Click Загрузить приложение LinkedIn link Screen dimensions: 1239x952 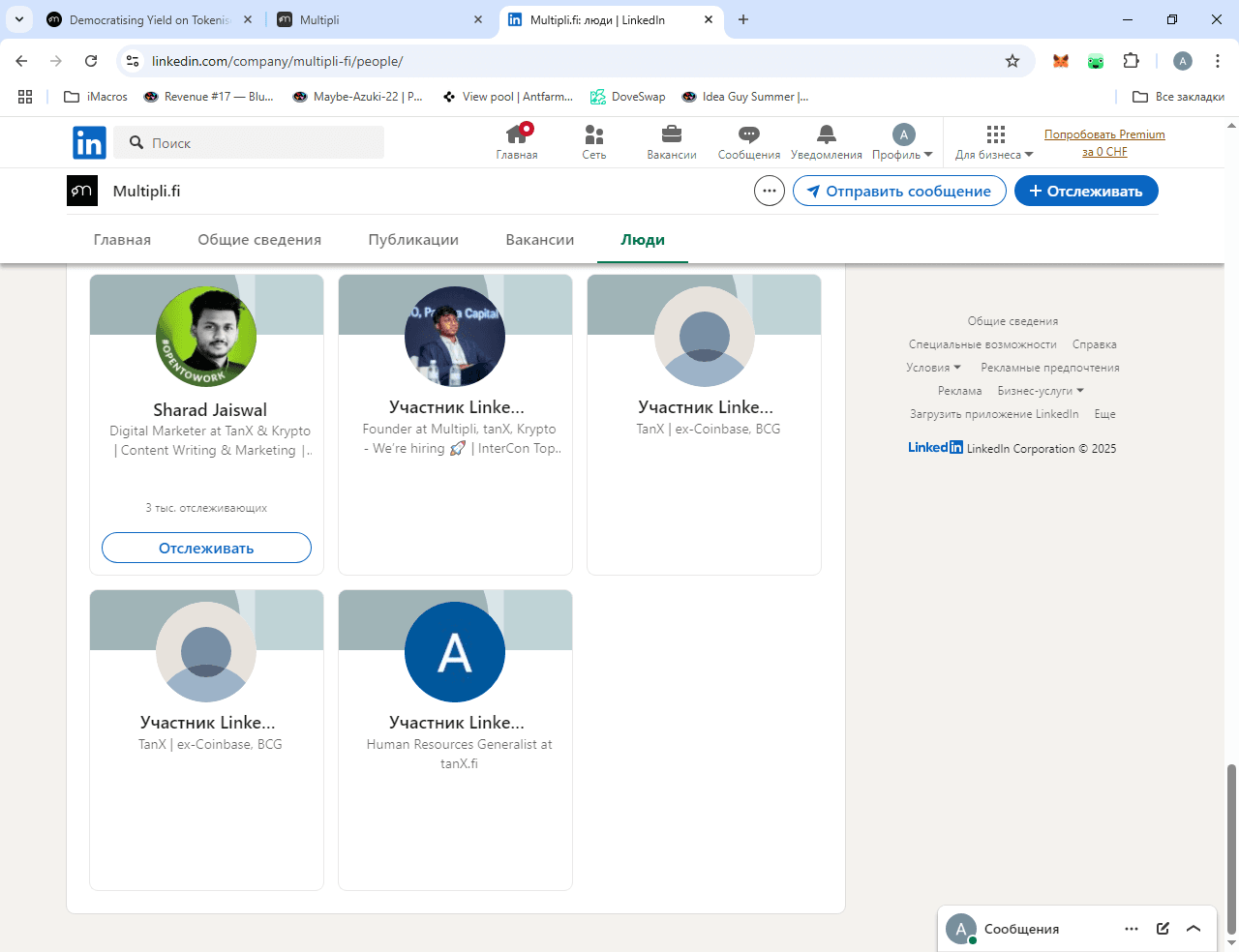[994, 414]
